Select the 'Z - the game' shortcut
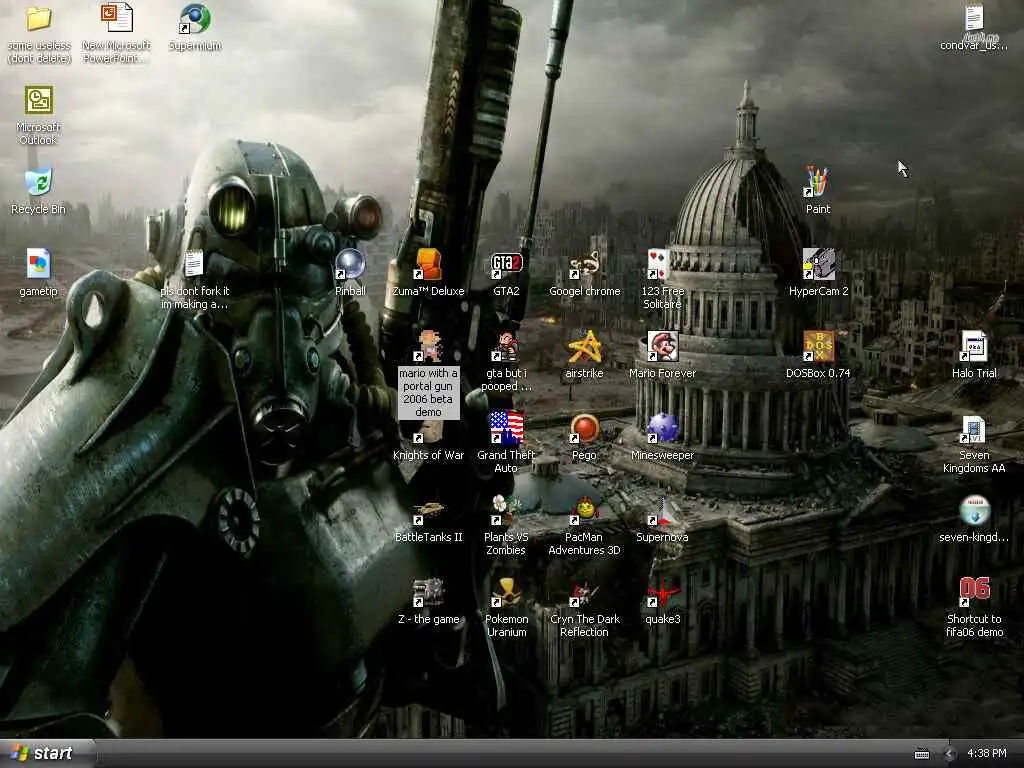This screenshot has height=768, width=1024. (x=428, y=592)
